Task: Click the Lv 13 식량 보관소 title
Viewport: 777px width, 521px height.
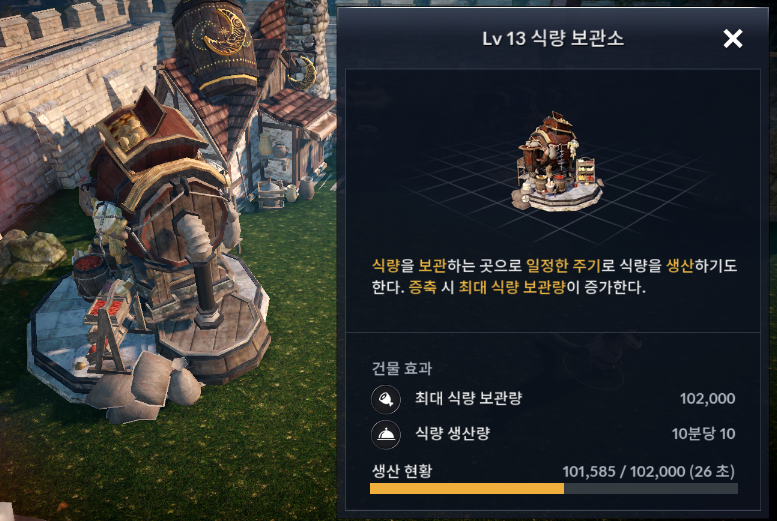Action: click(553, 39)
